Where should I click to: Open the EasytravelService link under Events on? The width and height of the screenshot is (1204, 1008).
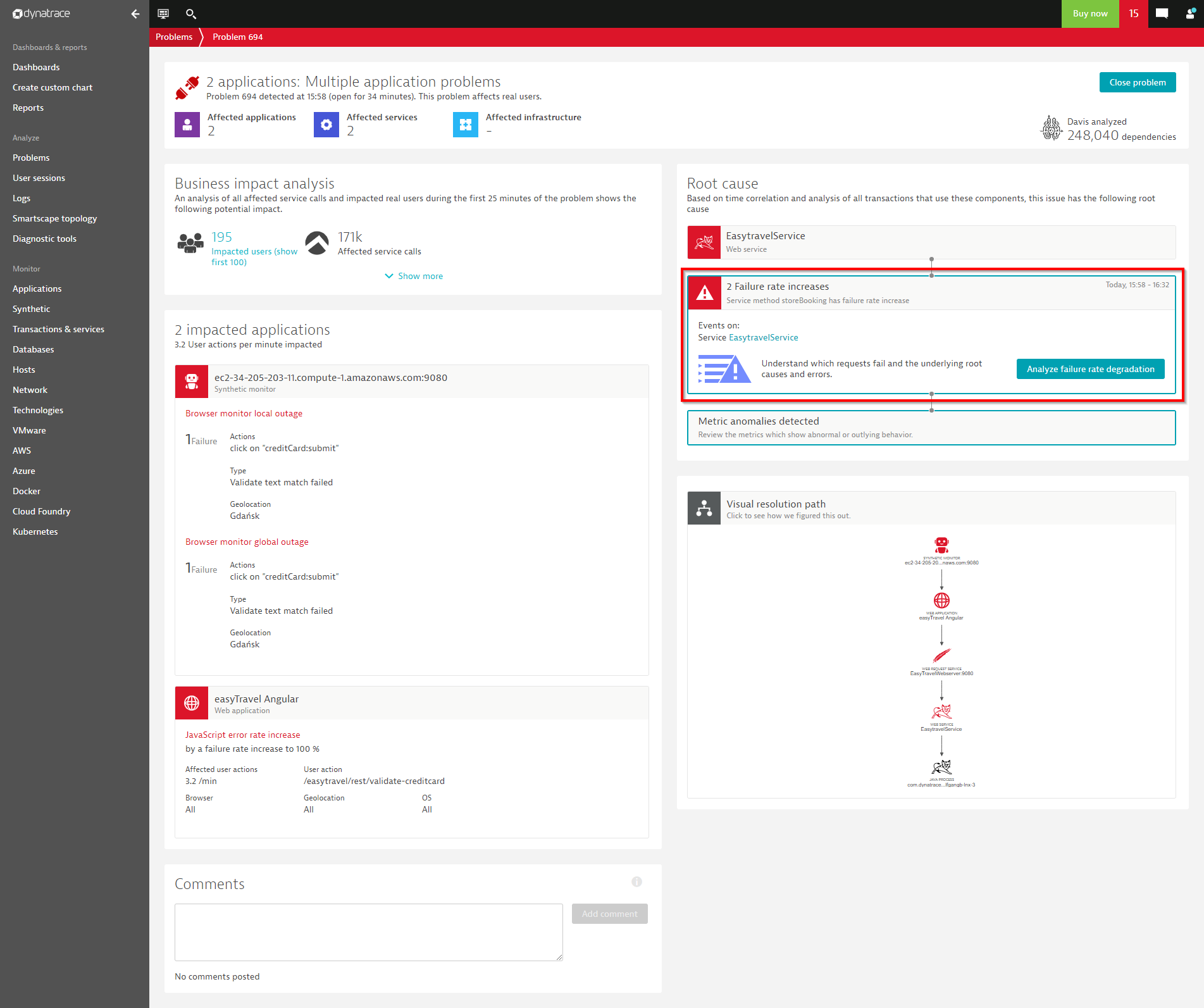pyautogui.click(x=763, y=337)
